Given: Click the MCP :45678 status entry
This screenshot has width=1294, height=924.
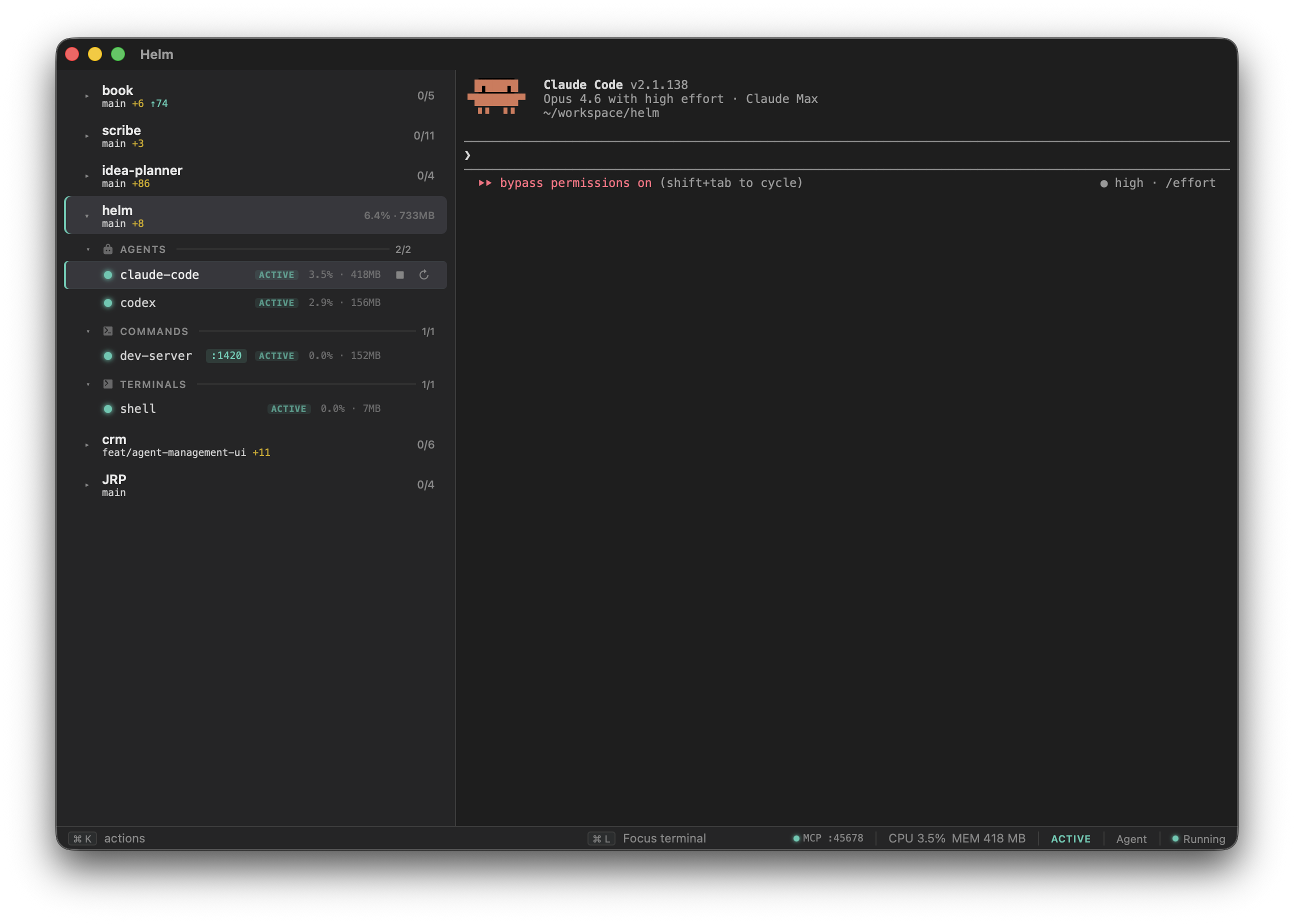Looking at the screenshot, I should [x=828, y=838].
